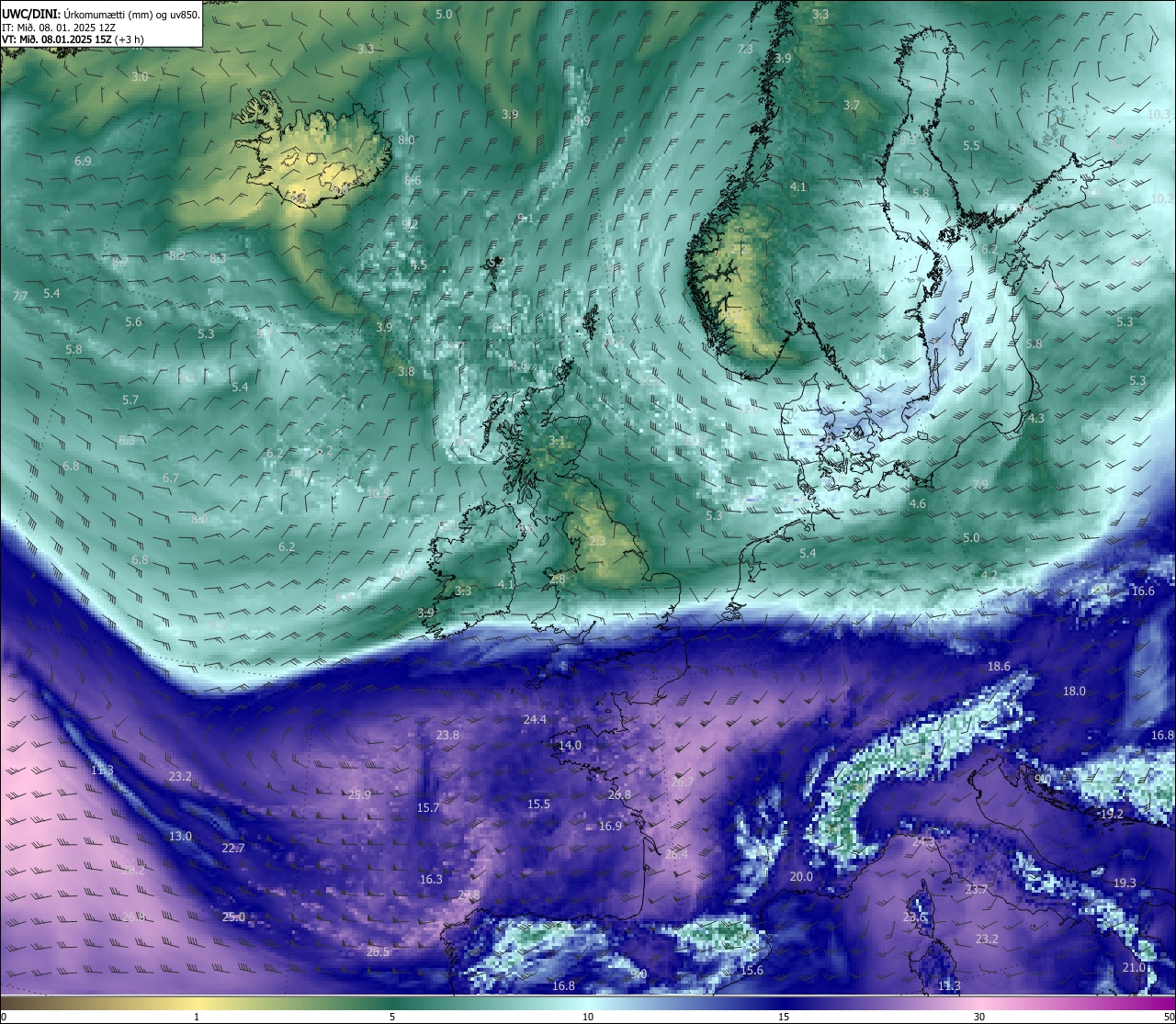Screen dimensions: 1176x1024
Task: Click the 15 label on the colour scale
Action: (784, 1017)
